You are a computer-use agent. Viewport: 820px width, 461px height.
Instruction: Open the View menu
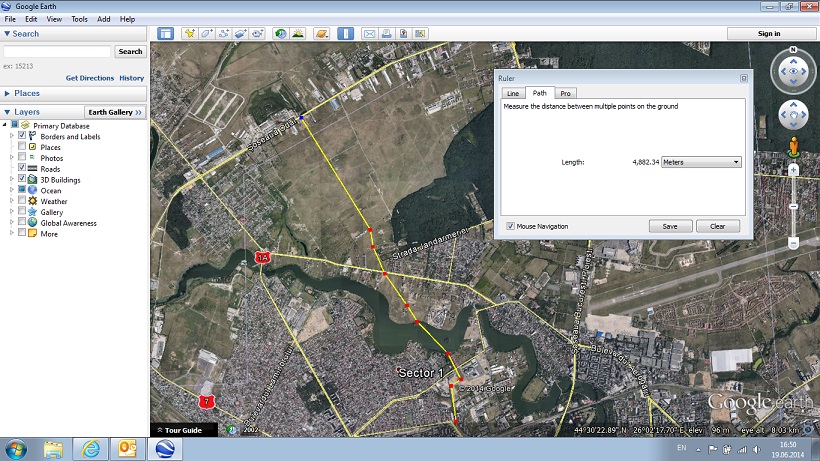click(x=54, y=19)
